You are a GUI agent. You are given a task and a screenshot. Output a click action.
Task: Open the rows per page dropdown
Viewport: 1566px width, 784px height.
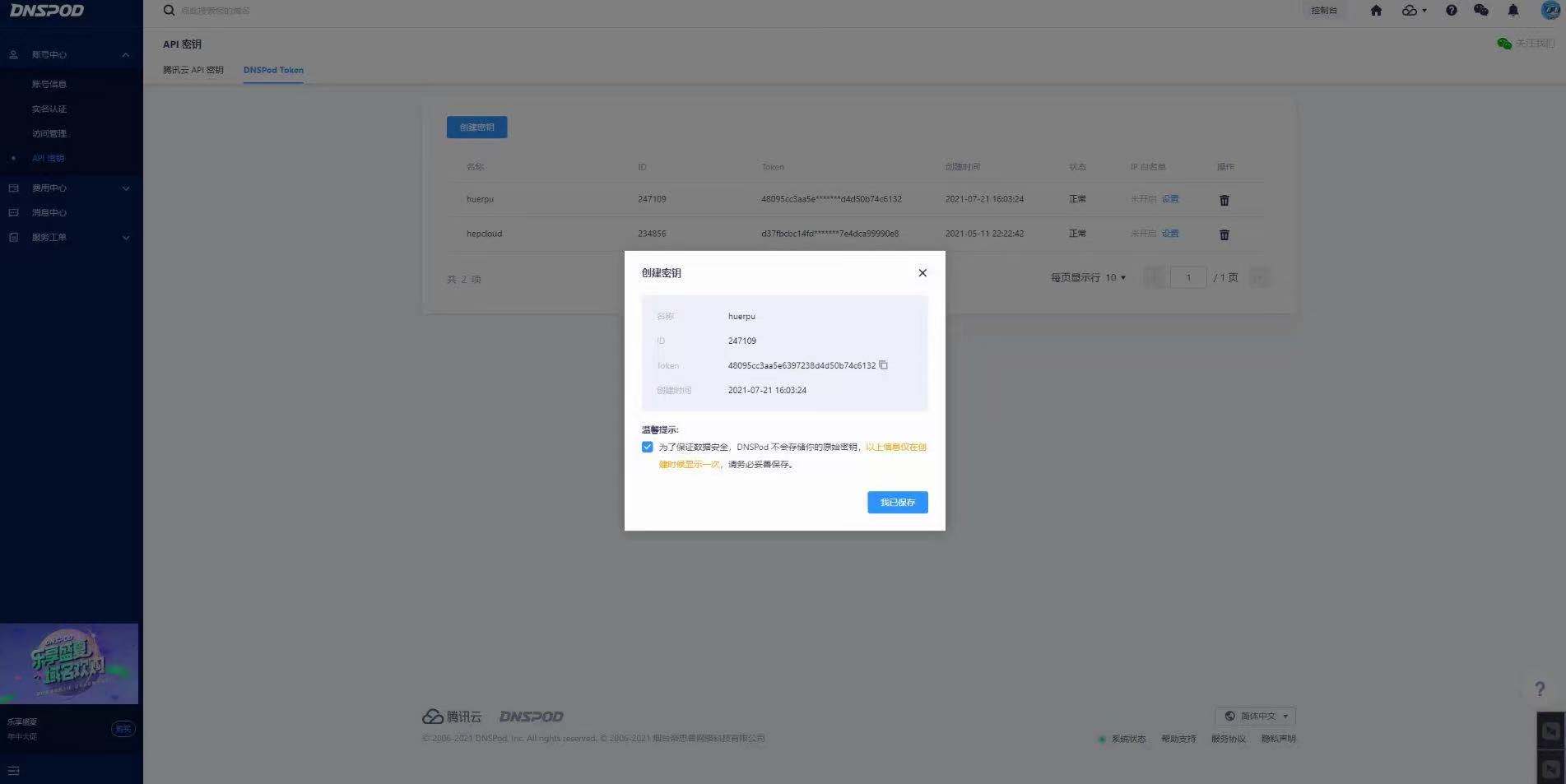[x=1116, y=278]
